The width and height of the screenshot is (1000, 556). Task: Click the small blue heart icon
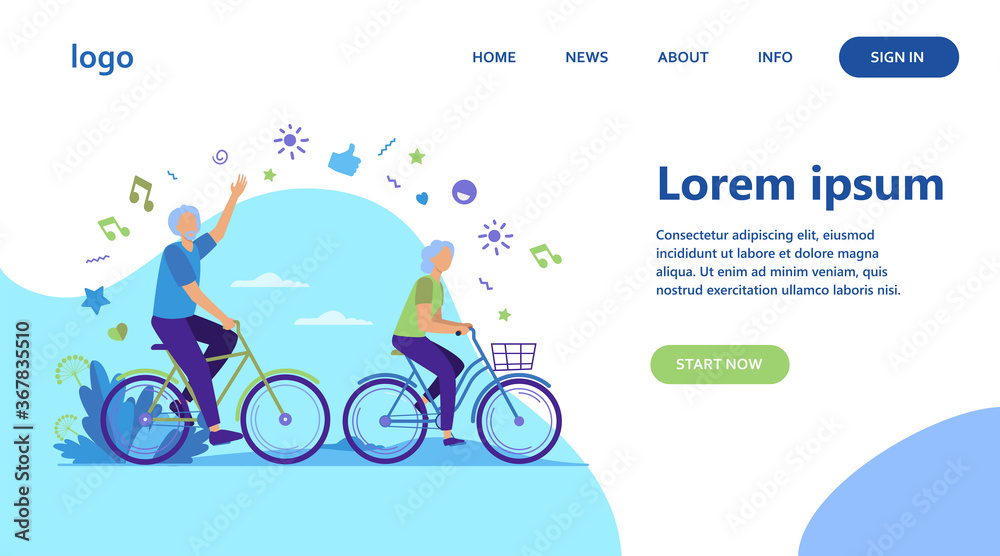click(x=422, y=198)
